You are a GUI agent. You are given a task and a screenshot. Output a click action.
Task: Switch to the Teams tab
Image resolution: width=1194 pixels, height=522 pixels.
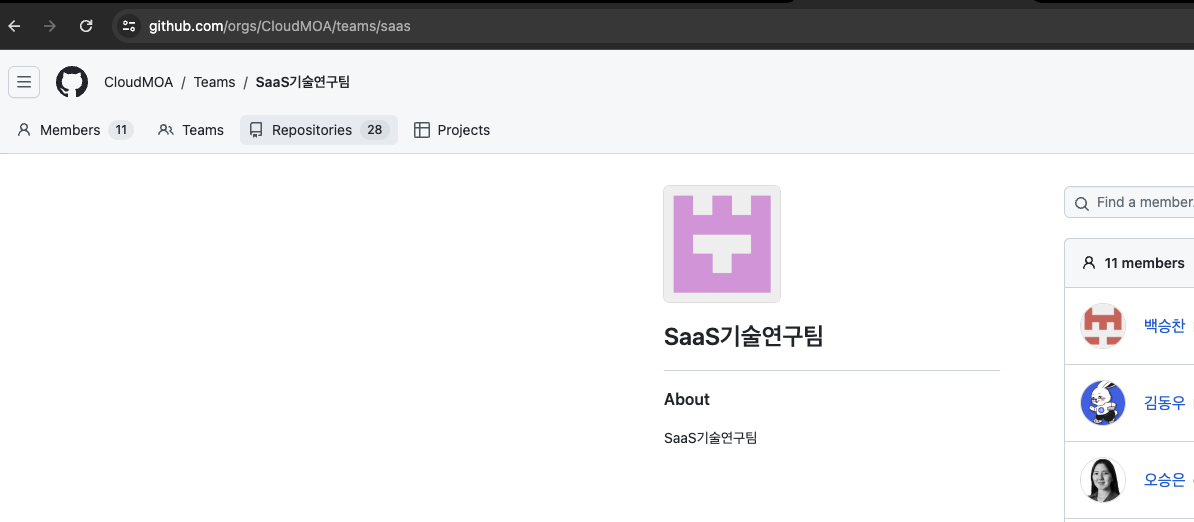191,130
